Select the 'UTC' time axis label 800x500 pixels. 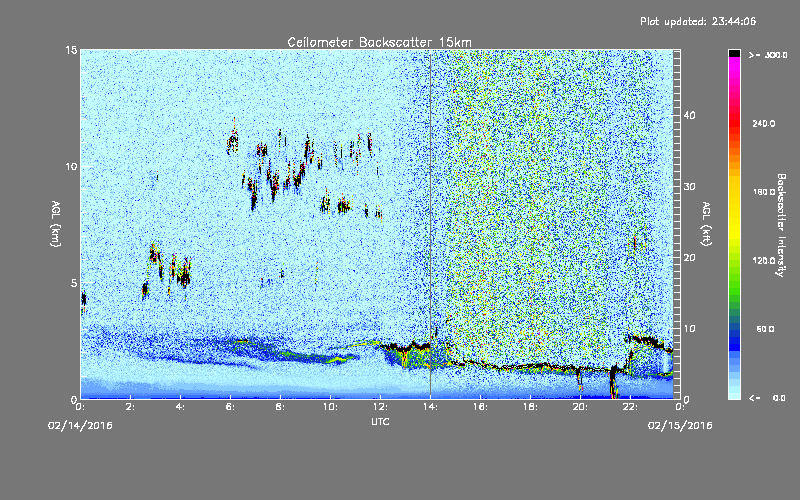click(380, 421)
